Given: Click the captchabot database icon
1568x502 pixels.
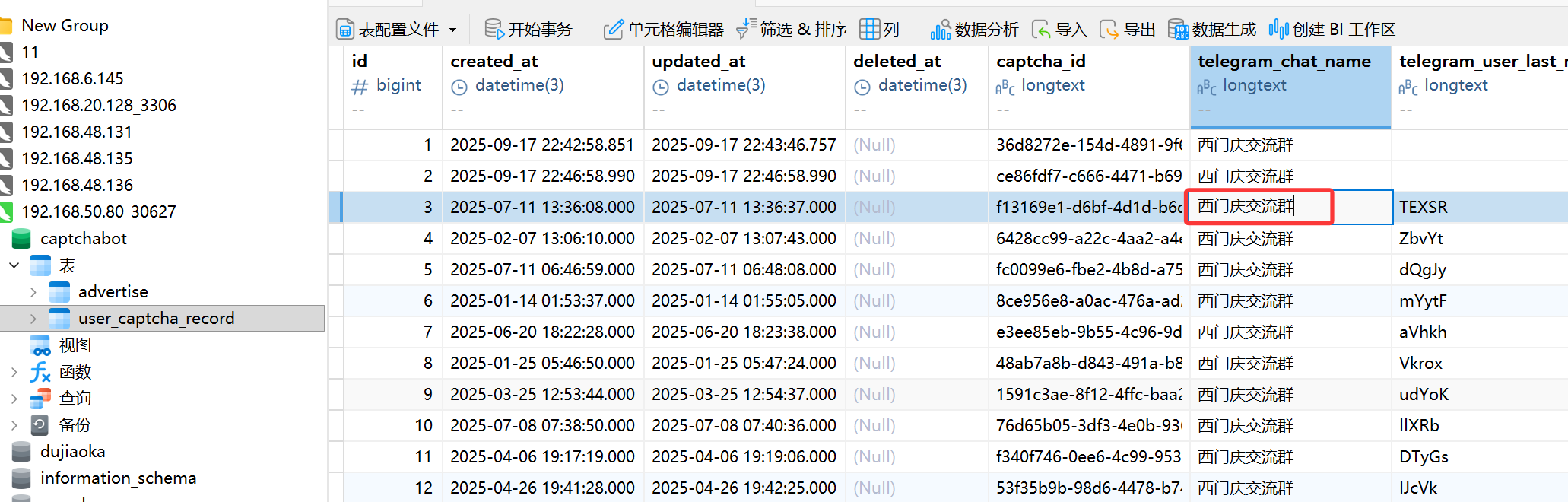Looking at the screenshot, I should point(21,239).
